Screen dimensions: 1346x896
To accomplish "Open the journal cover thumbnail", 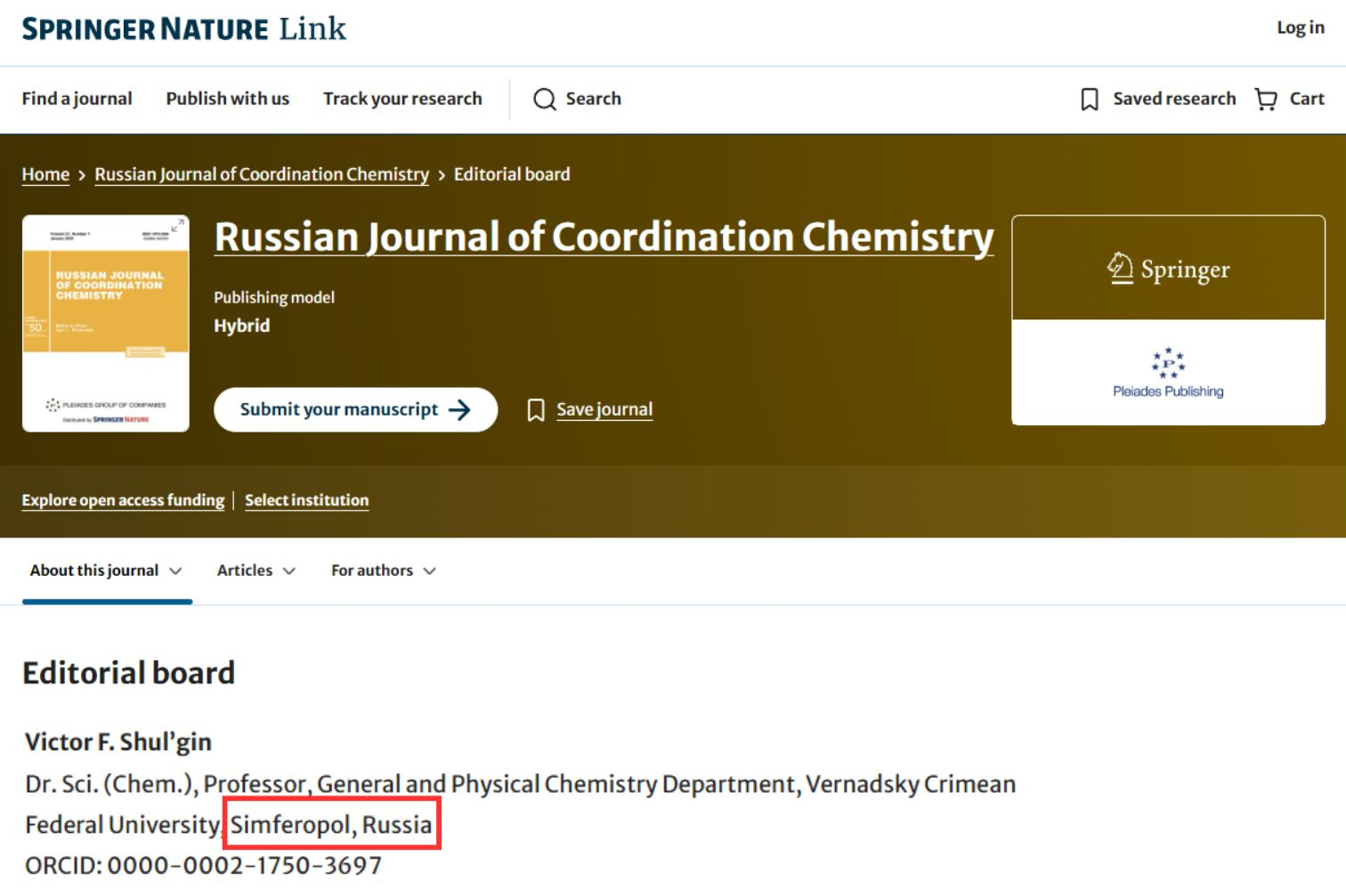I will [105, 321].
